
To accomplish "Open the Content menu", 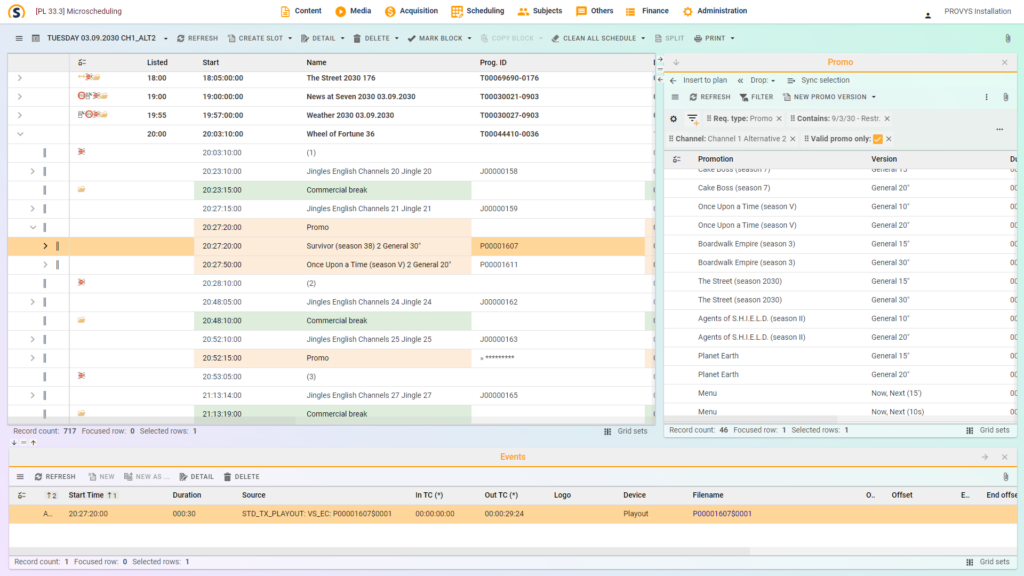I will pyautogui.click(x=301, y=11).
